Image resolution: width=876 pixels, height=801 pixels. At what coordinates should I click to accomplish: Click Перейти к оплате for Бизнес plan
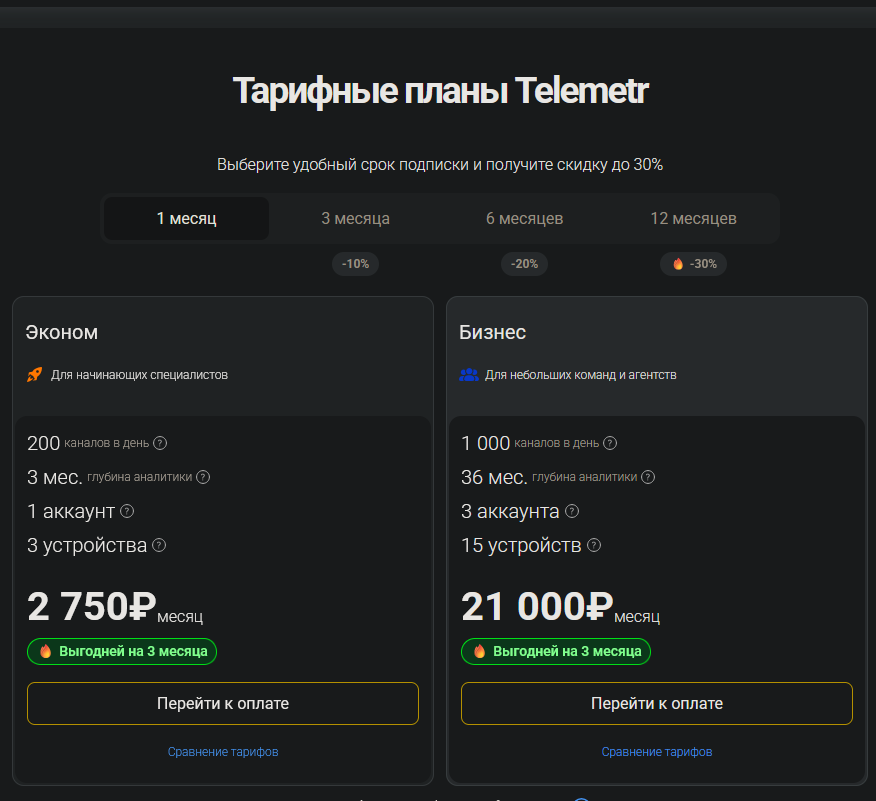657,703
